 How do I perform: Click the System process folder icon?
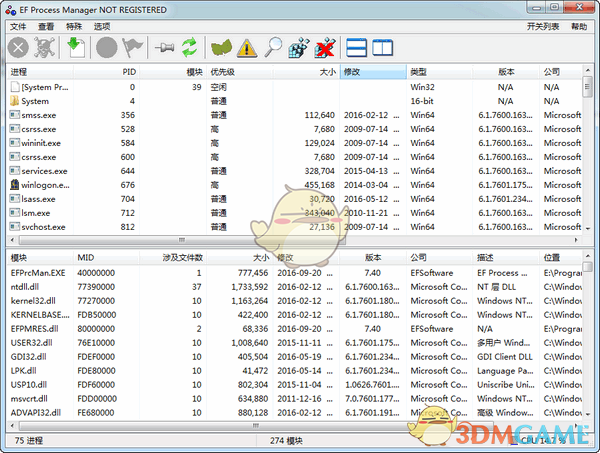[x=15, y=101]
